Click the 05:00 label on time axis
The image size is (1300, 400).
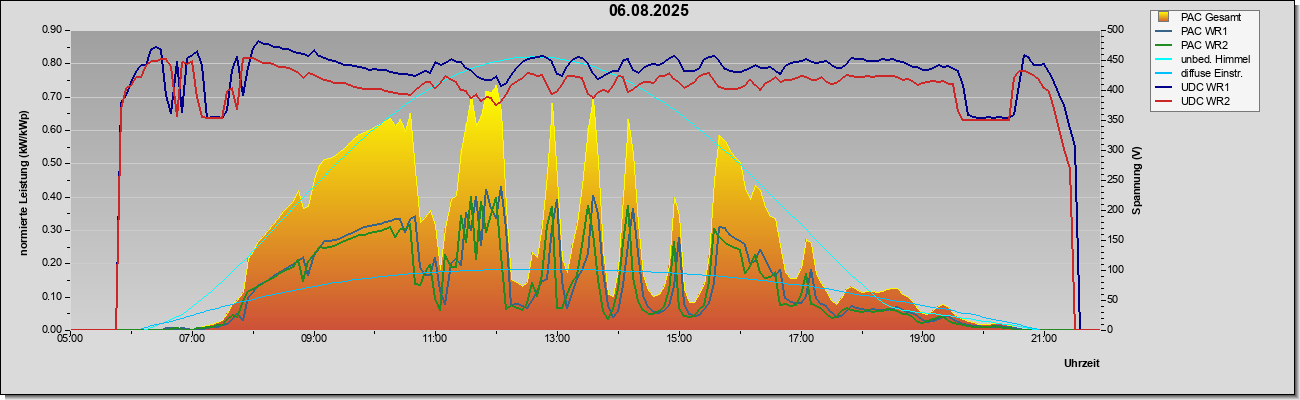[70, 339]
